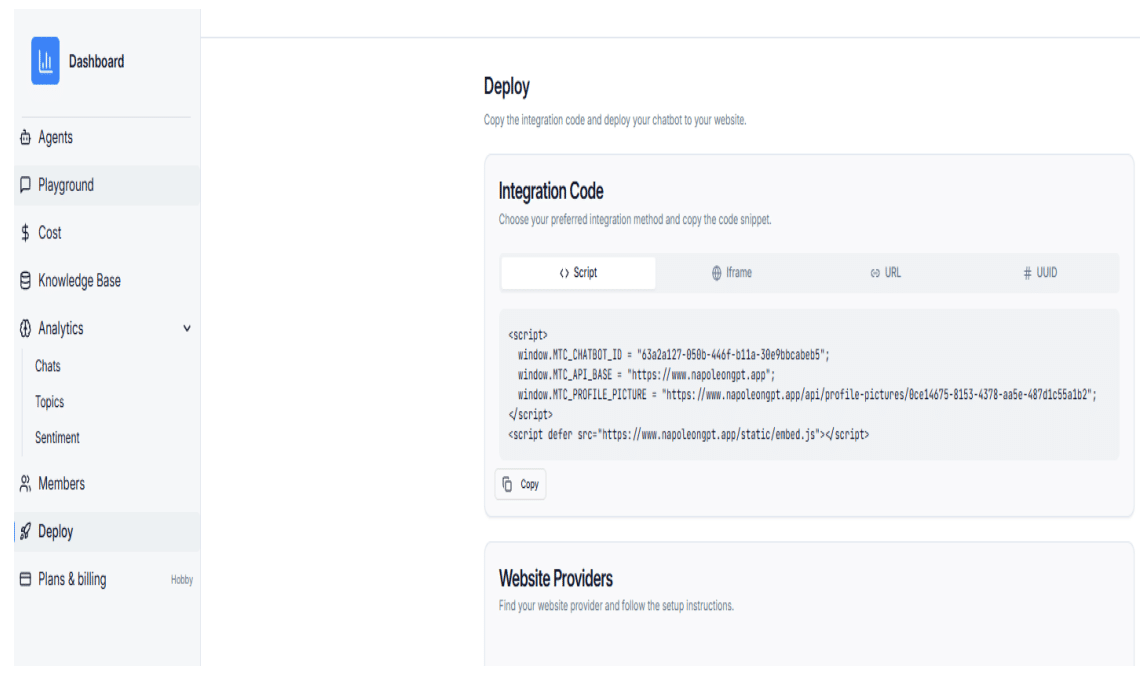This screenshot has height=675, width=1143.
Task: Click the Cost dollar sign icon
Action: coord(25,233)
